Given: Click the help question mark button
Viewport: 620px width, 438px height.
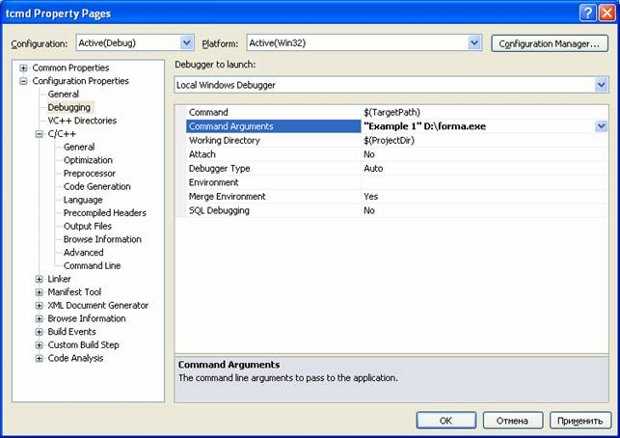Looking at the screenshot, I should pyautogui.click(x=588, y=13).
